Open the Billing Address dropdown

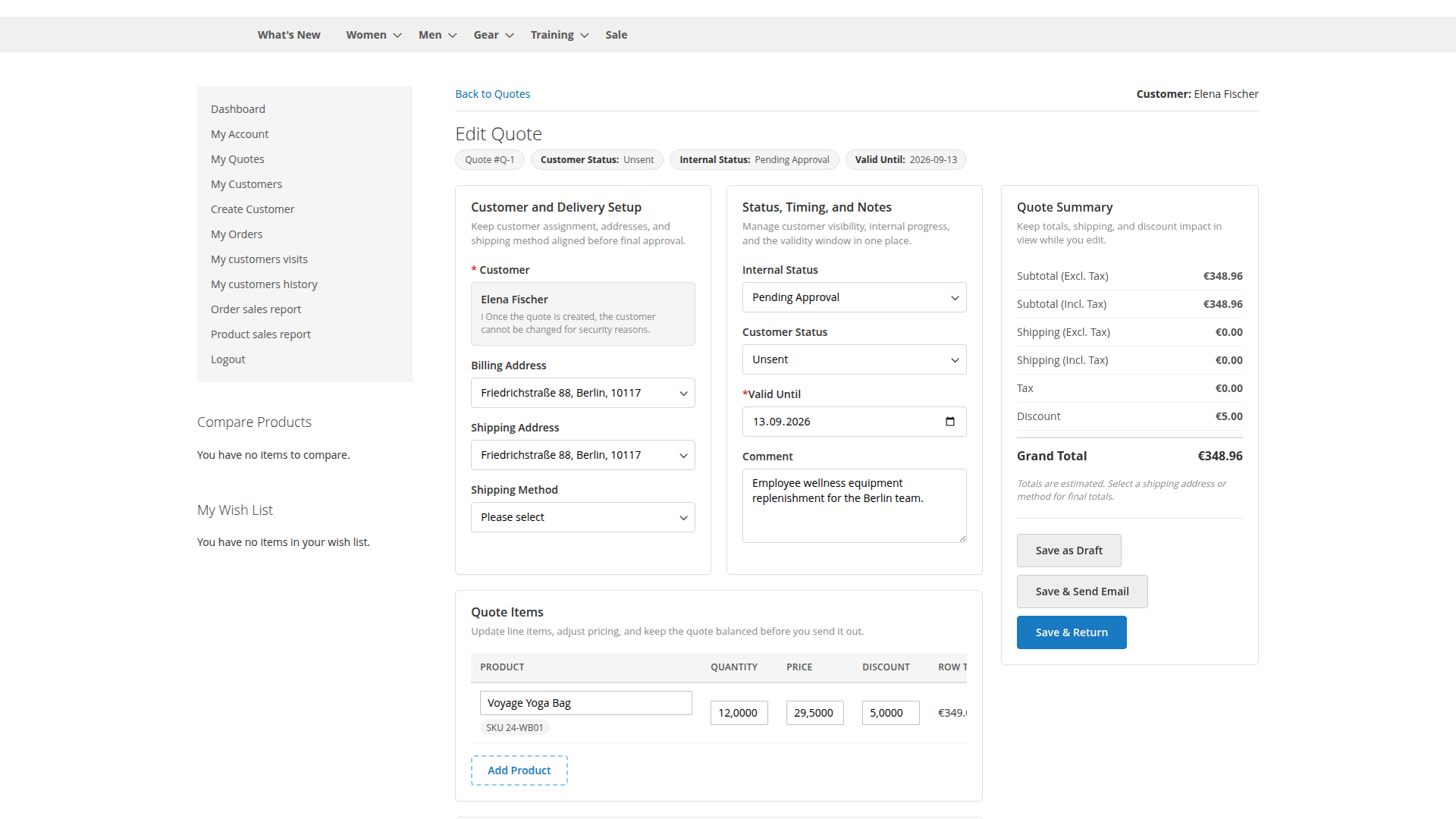coord(583,393)
